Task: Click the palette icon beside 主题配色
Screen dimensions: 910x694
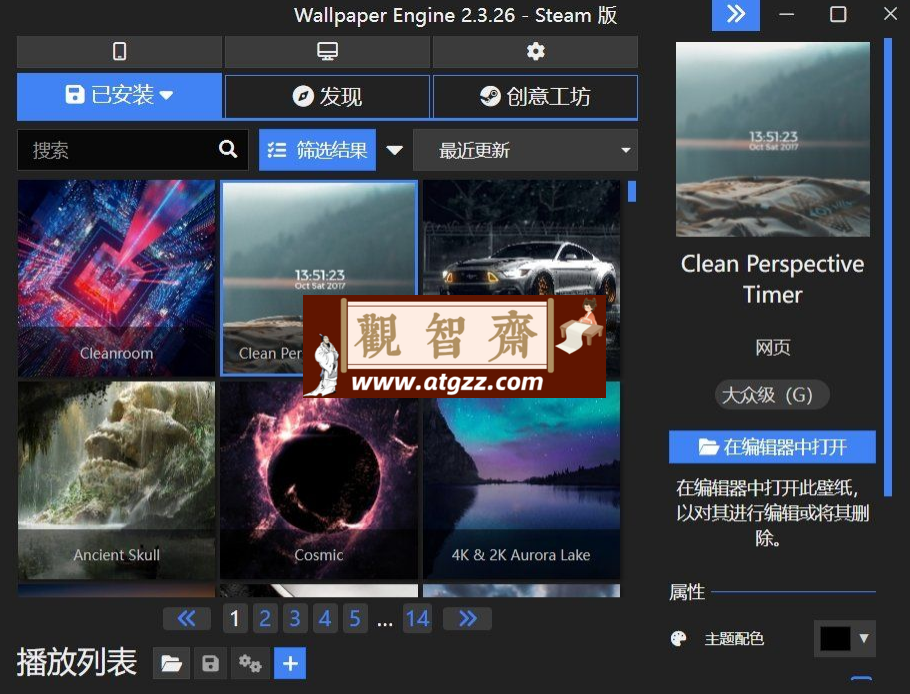Action: pos(678,638)
